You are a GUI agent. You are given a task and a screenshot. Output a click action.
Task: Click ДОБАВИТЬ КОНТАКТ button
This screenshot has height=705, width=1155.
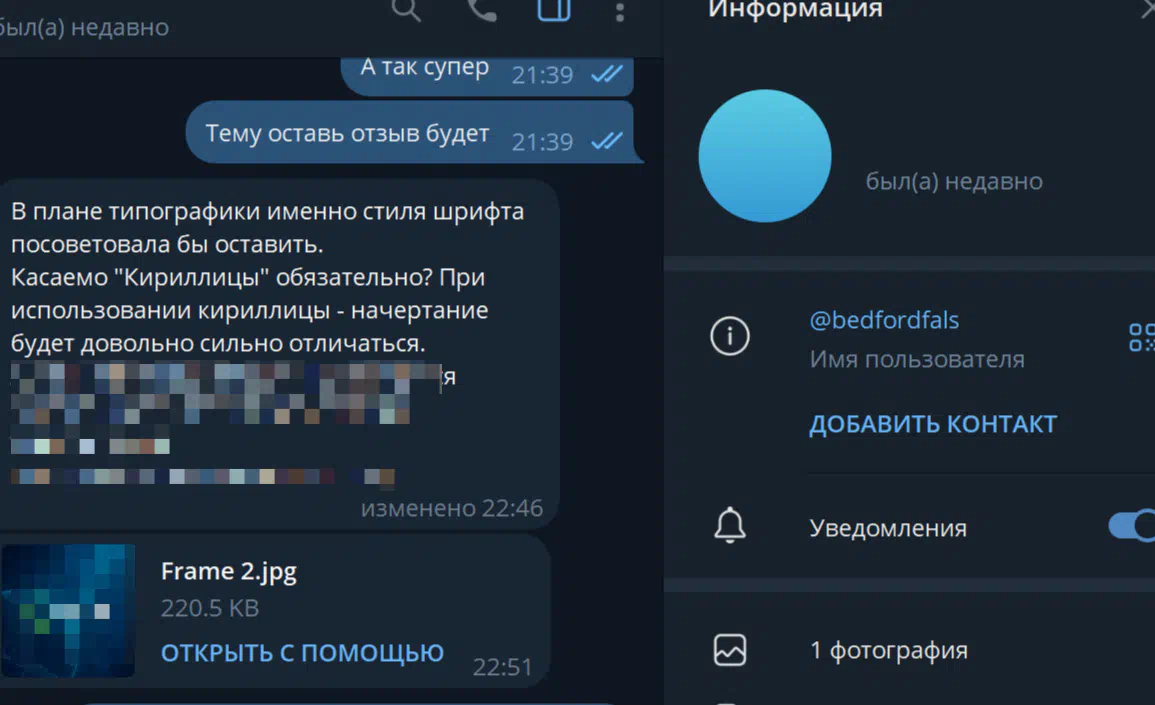pos(933,424)
